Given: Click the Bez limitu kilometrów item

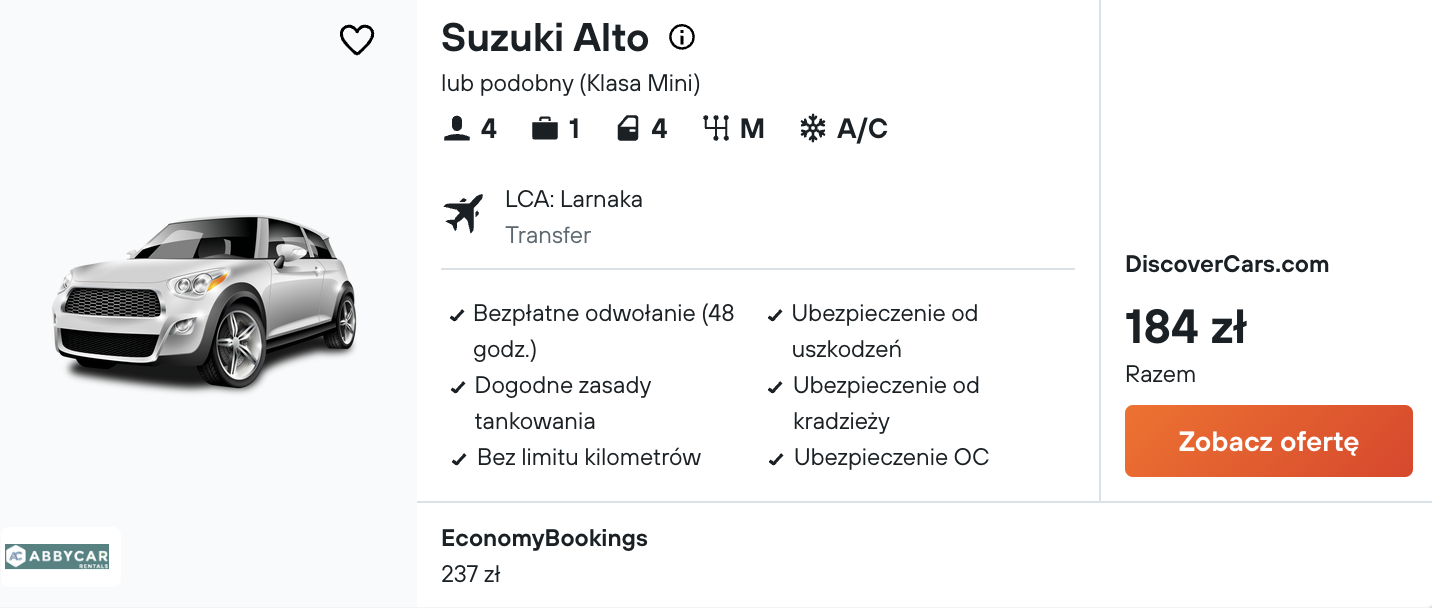Looking at the screenshot, I should 588,458.
